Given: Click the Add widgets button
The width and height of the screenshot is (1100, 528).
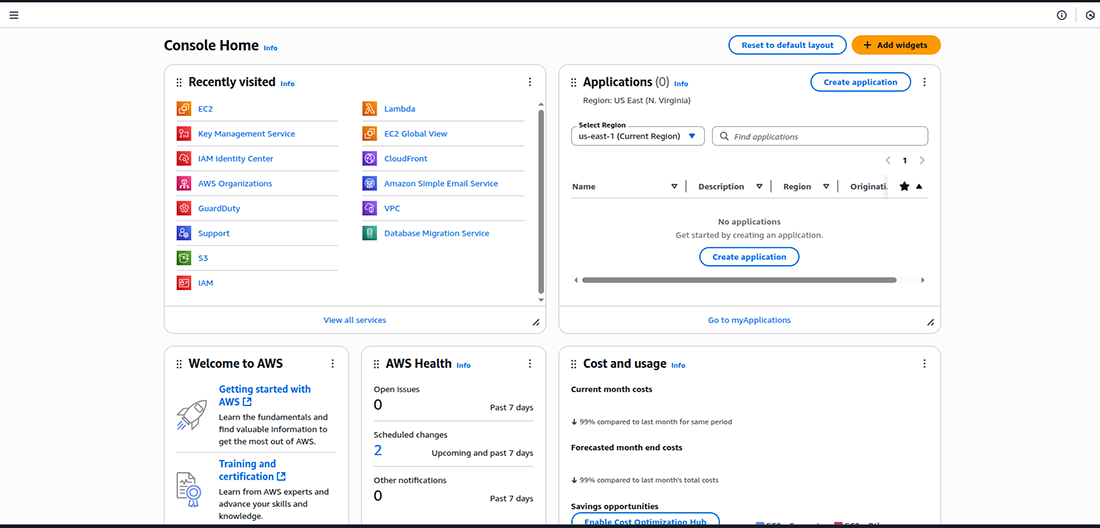Looking at the screenshot, I should [x=896, y=45].
